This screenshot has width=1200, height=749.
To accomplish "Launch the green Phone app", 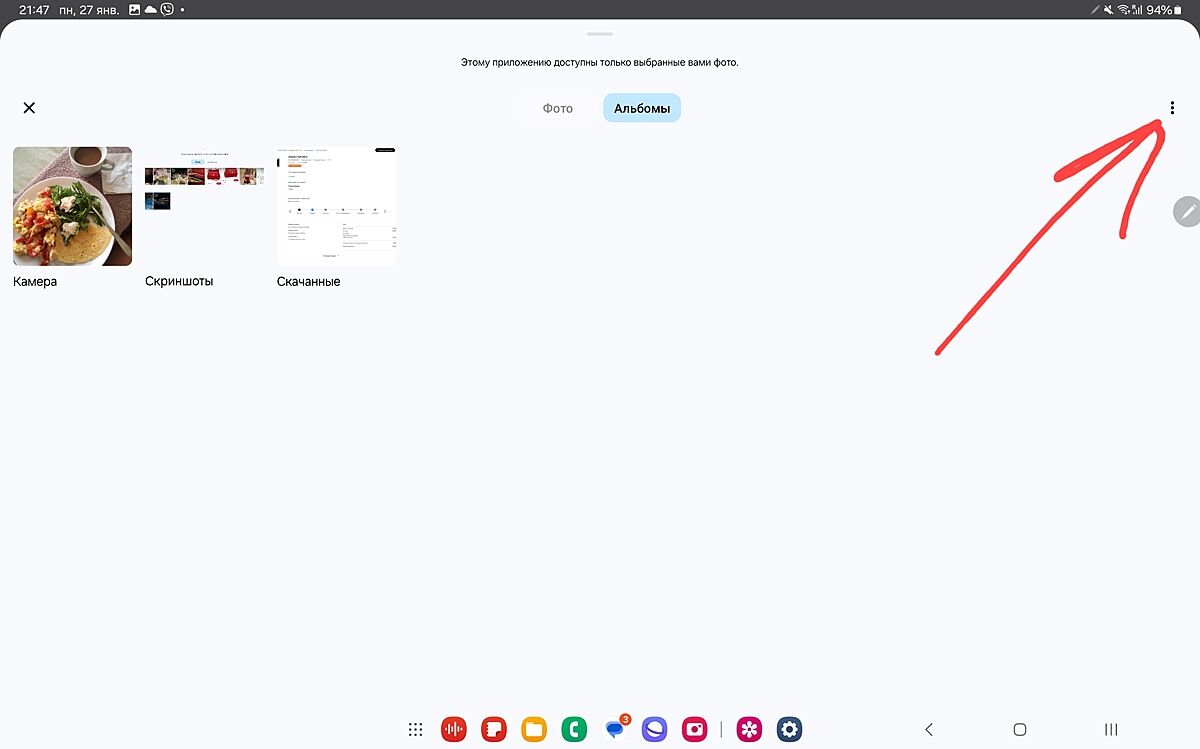I will (574, 730).
